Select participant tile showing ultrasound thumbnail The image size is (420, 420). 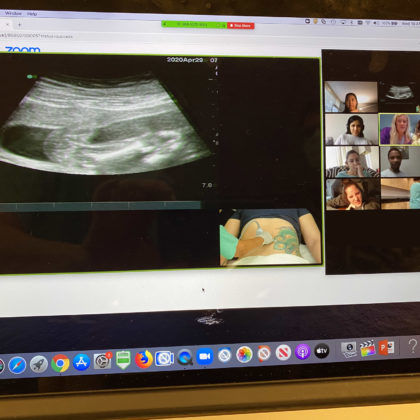[399, 96]
